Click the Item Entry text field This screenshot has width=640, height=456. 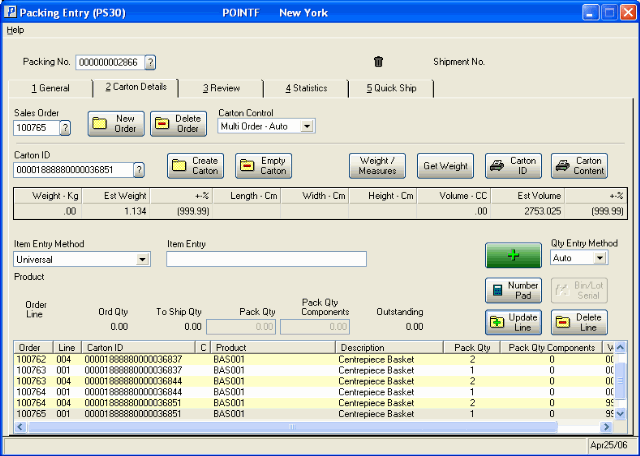click(x=267, y=259)
